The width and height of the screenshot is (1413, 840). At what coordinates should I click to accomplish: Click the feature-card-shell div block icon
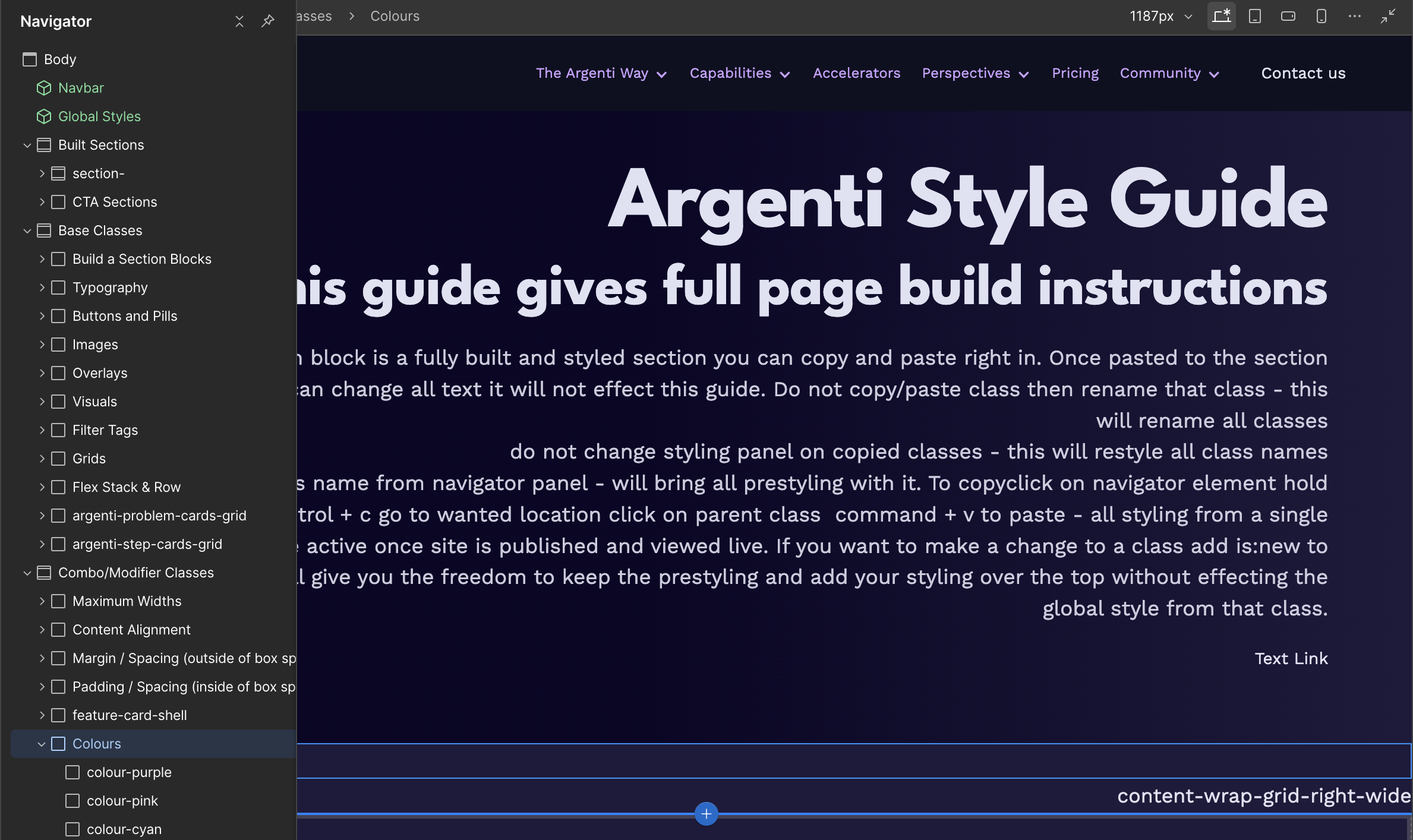(x=58, y=715)
